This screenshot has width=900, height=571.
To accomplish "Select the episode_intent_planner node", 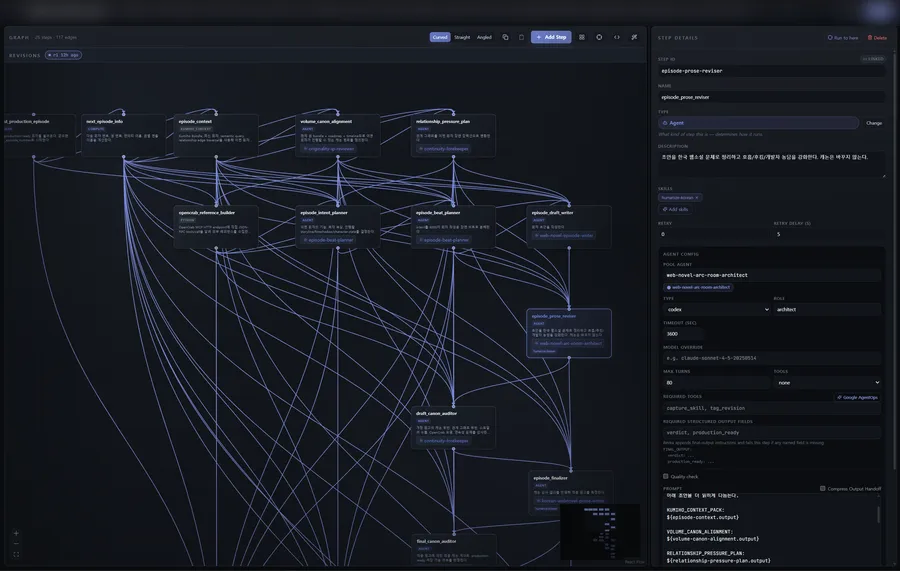I will (x=338, y=227).
